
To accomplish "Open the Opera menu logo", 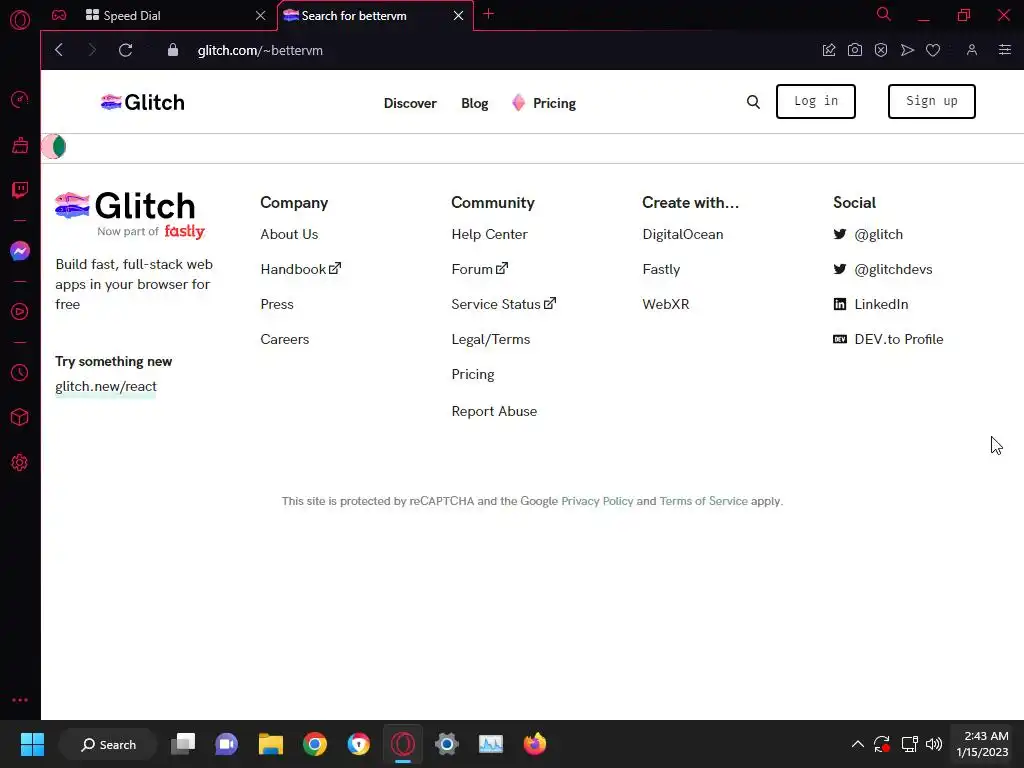I will [20, 20].
